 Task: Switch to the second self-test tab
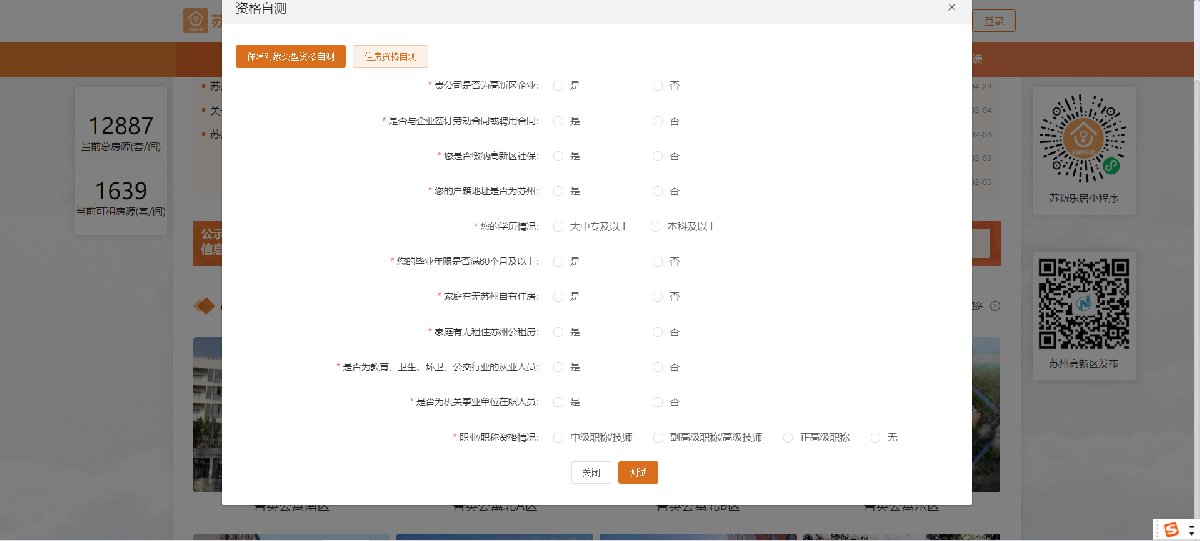(390, 56)
